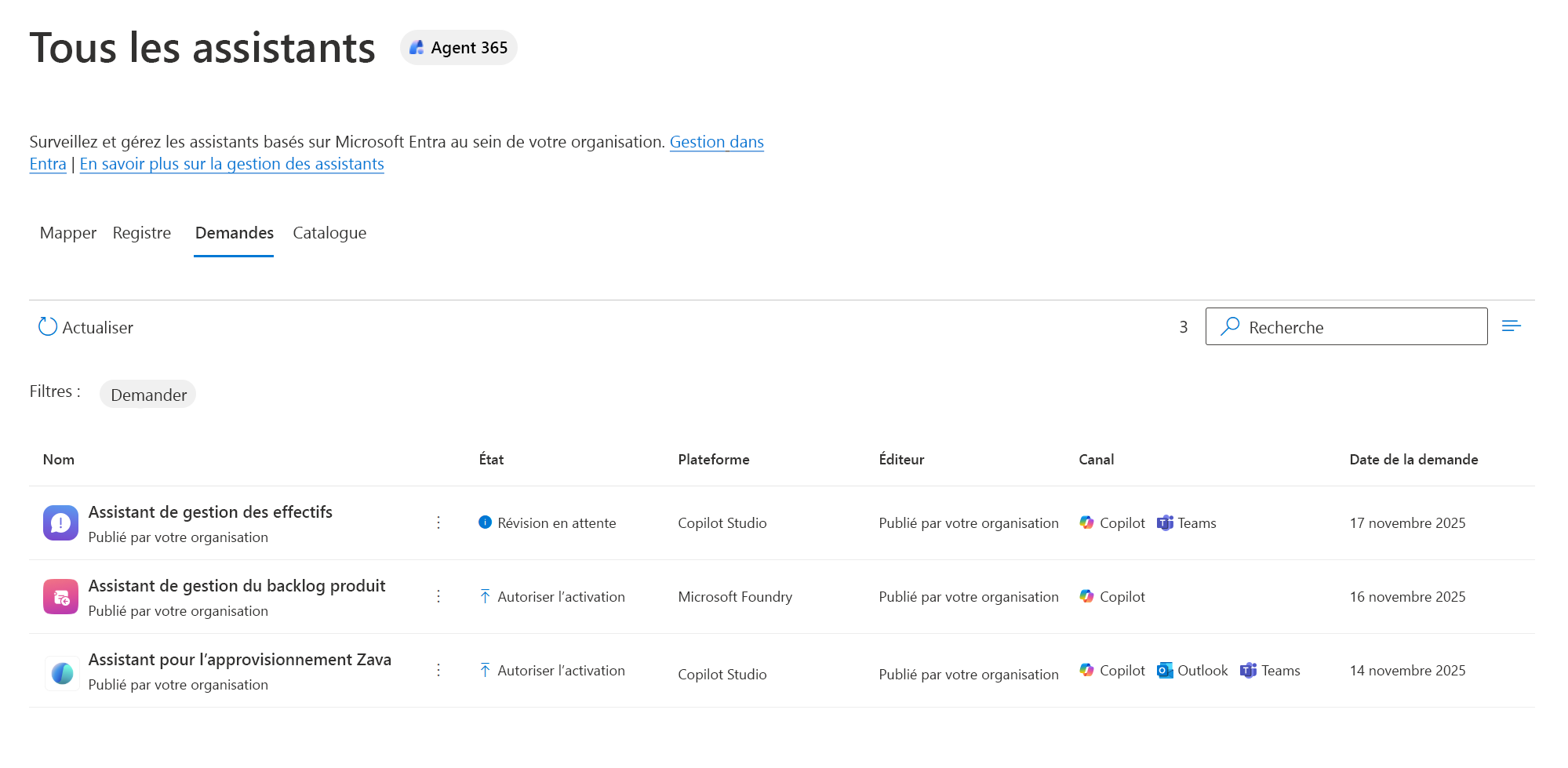Select the Demandes tab
Screen dimensions: 1568x768
tap(234, 233)
